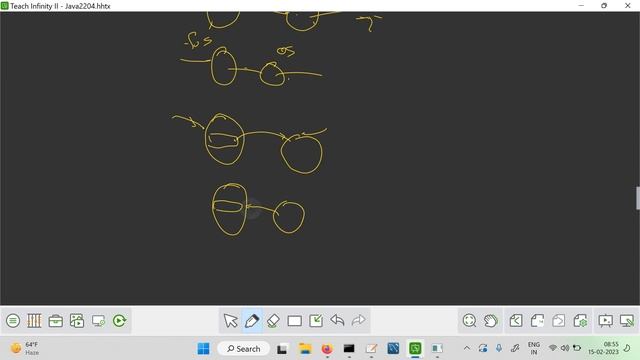This screenshot has width=640, height=360.
Task: Open the edit note tool
Action: pyautogui.click(x=316, y=321)
